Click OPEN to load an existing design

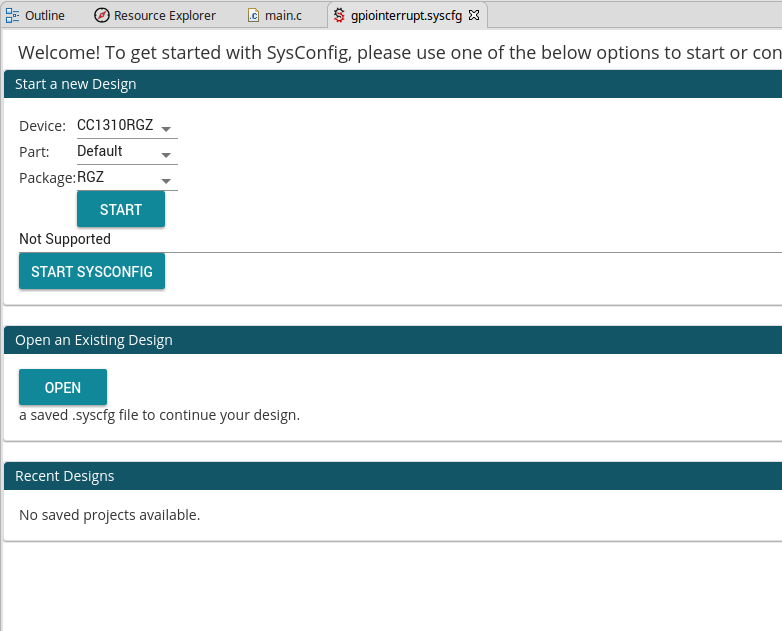coord(63,387)
